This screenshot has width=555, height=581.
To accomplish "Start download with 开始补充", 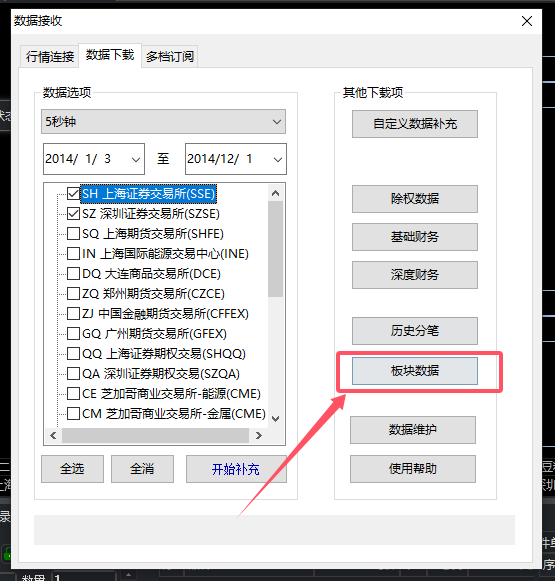I will 236,469.
